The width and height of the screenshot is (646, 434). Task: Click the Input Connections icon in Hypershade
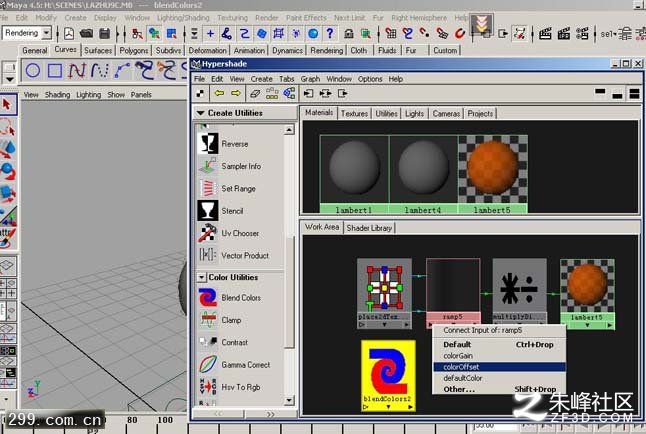[x=308, y=94]
